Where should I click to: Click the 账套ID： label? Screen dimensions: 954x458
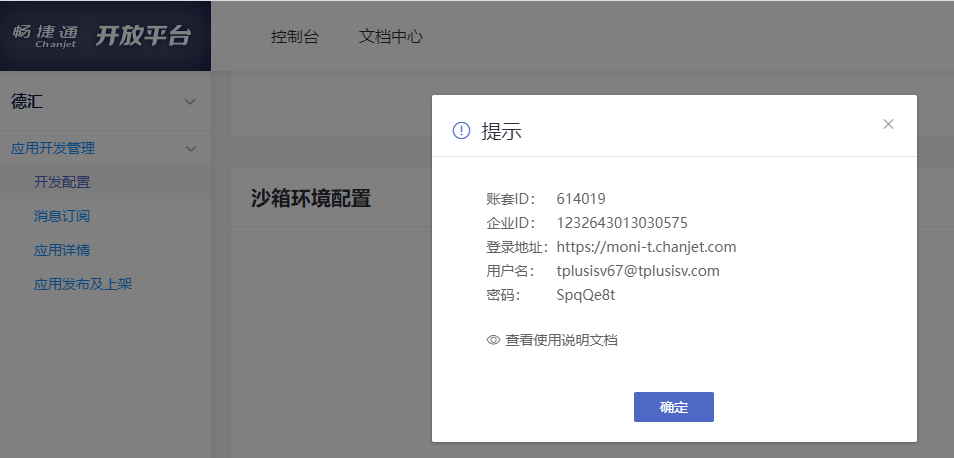(510, 199)
